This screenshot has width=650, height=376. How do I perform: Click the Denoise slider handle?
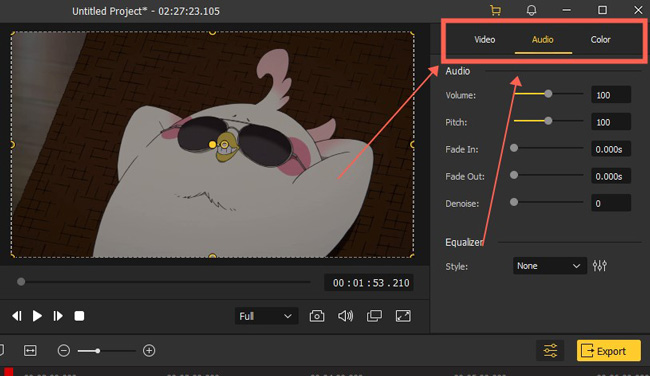(x=514, y=202)
